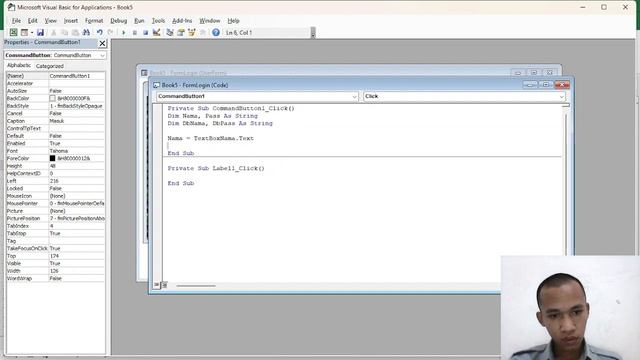Viewport: 640px width, 360px height.
Task: Open the Run menu
Action: point(139,20)
